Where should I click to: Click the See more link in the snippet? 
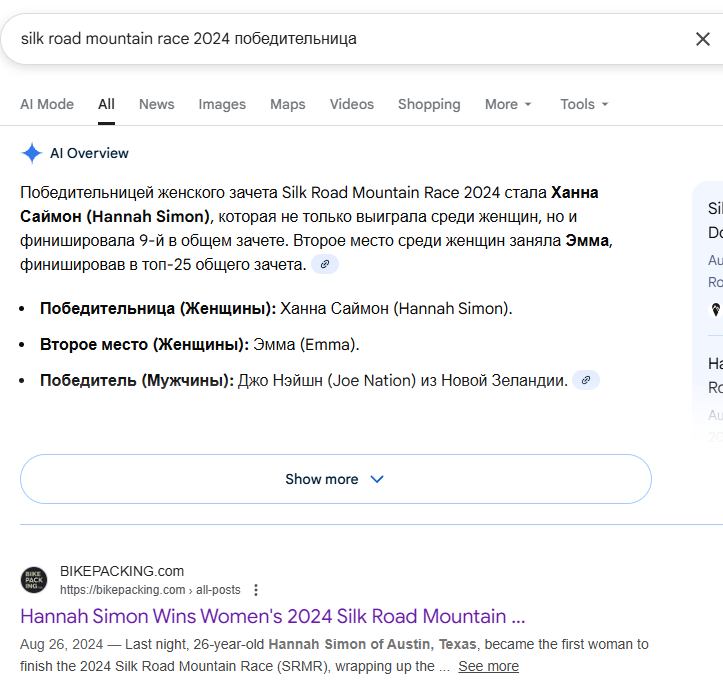488,666
